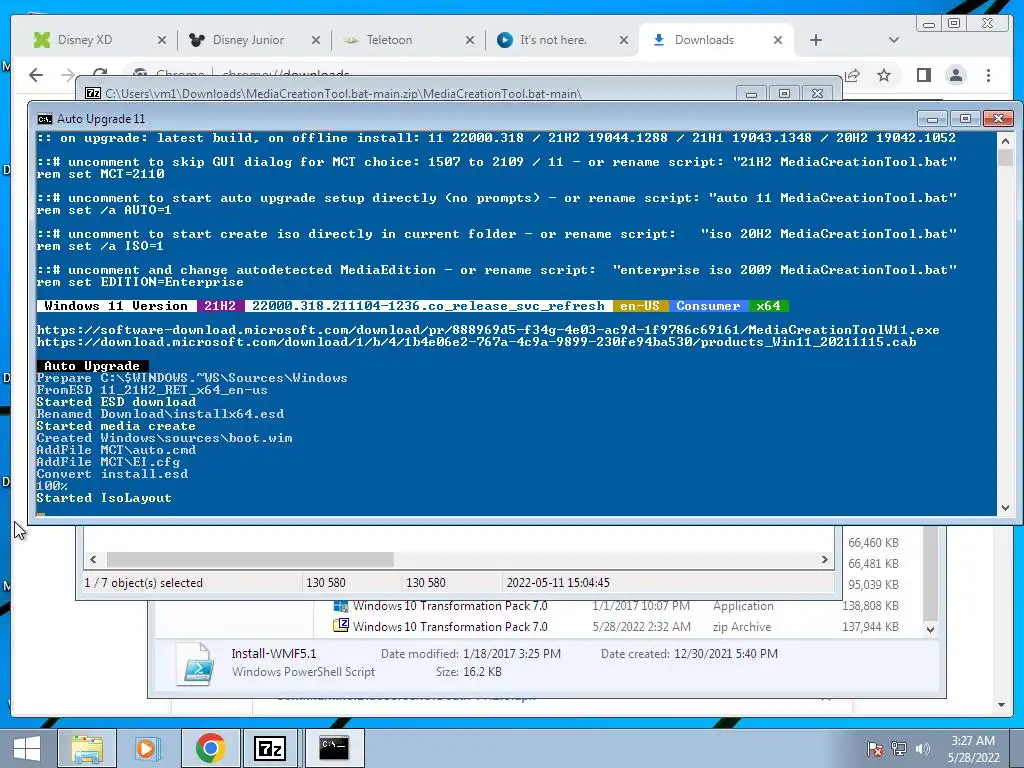Click the Started IsoLayout console line
This screenshot has width=1024, height=768.
pyautogui.click(x=104, y=498)
